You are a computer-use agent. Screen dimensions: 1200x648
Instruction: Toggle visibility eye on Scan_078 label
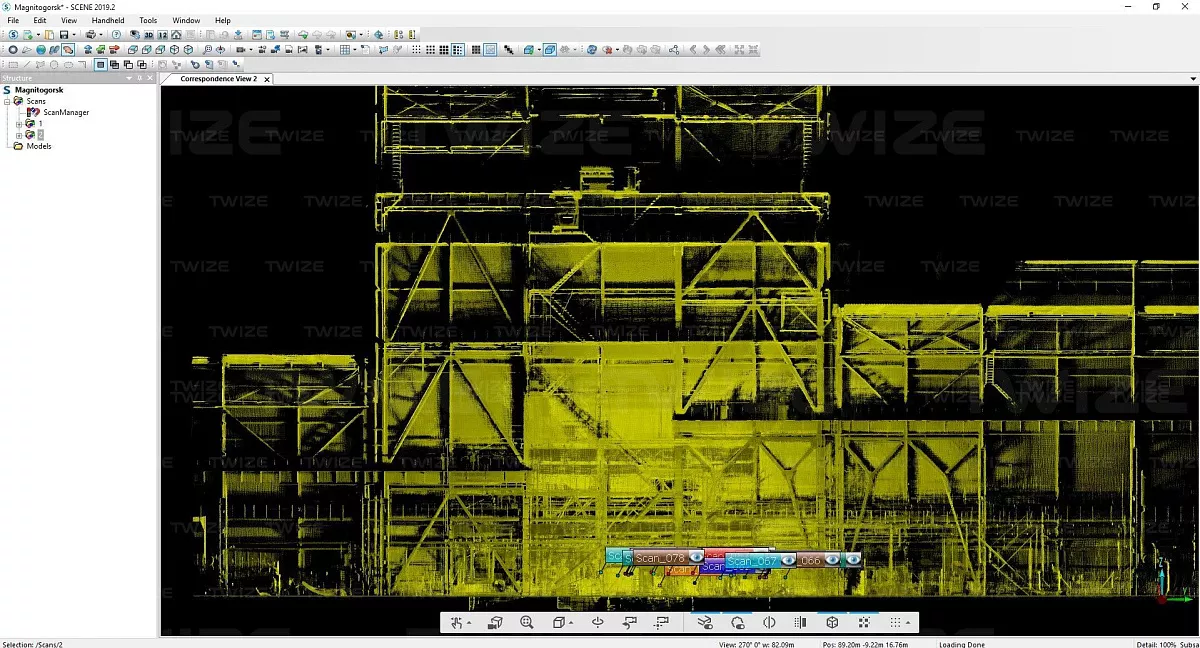pos(697,558)
